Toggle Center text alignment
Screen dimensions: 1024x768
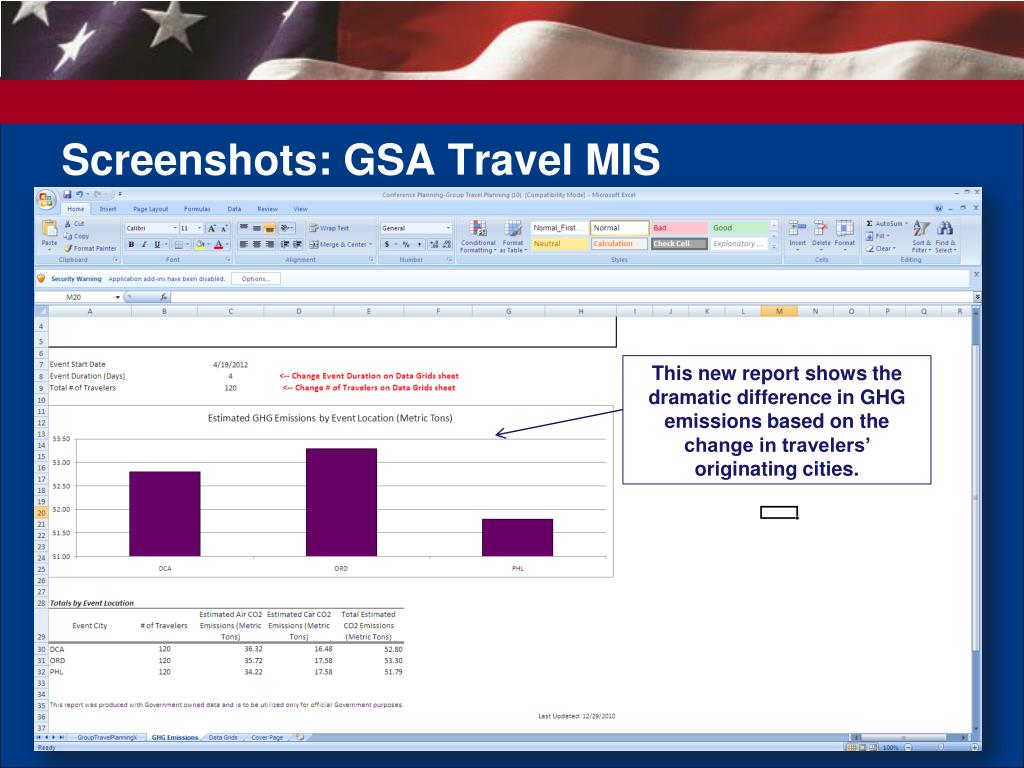[257, 244]
